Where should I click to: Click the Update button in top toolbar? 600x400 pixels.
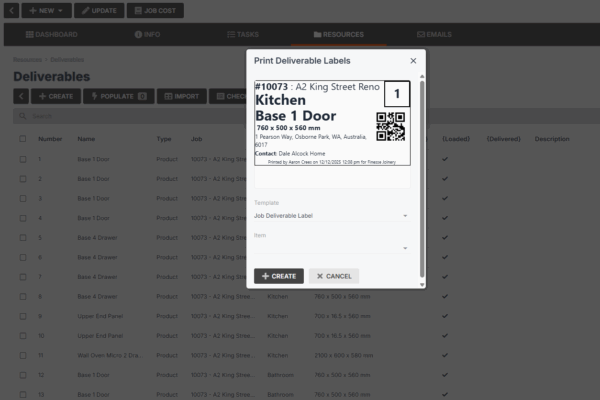[x=98, y=10]
